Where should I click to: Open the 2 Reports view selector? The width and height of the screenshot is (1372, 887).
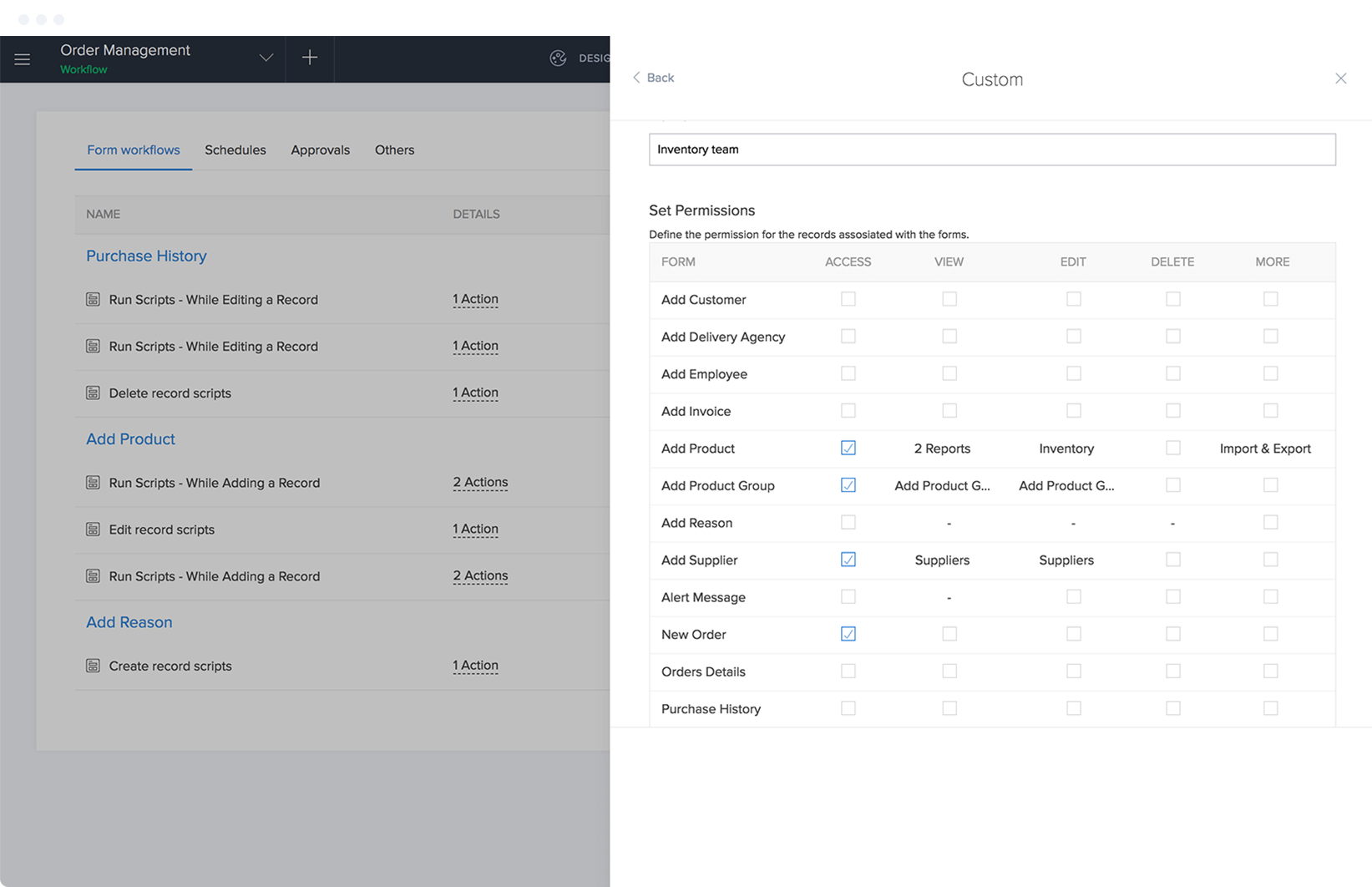point(942,449)
